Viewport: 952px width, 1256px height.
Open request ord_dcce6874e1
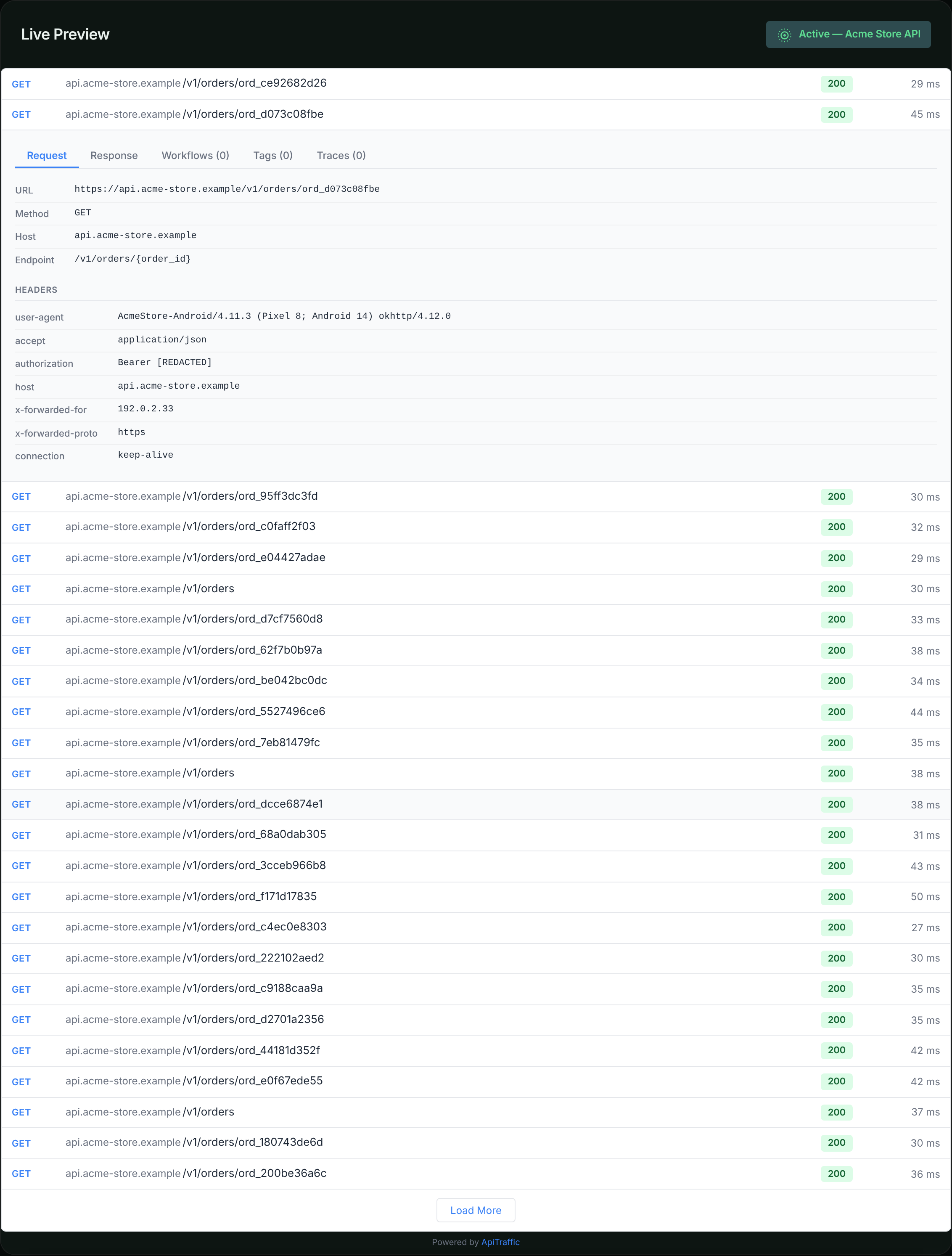click(476, 805)
